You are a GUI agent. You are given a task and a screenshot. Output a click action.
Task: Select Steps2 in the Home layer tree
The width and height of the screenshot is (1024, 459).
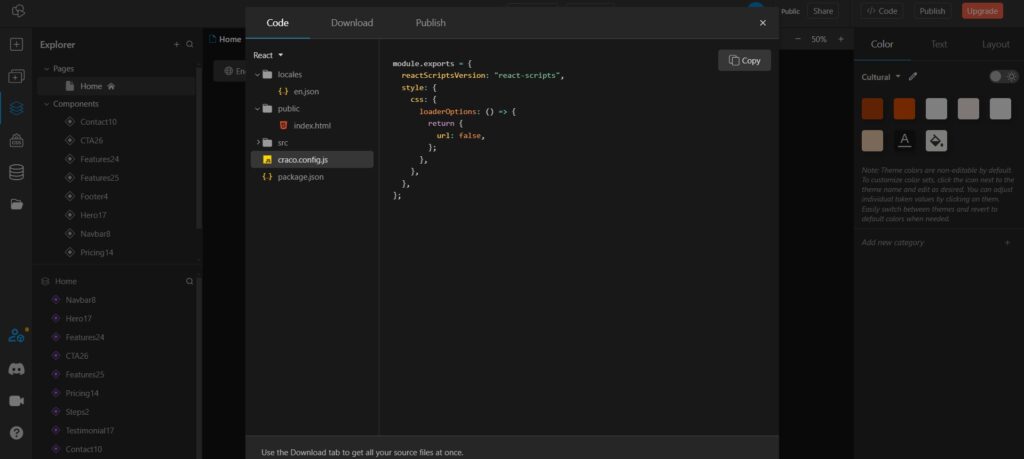pyautogui.click(x=77, y=412)
